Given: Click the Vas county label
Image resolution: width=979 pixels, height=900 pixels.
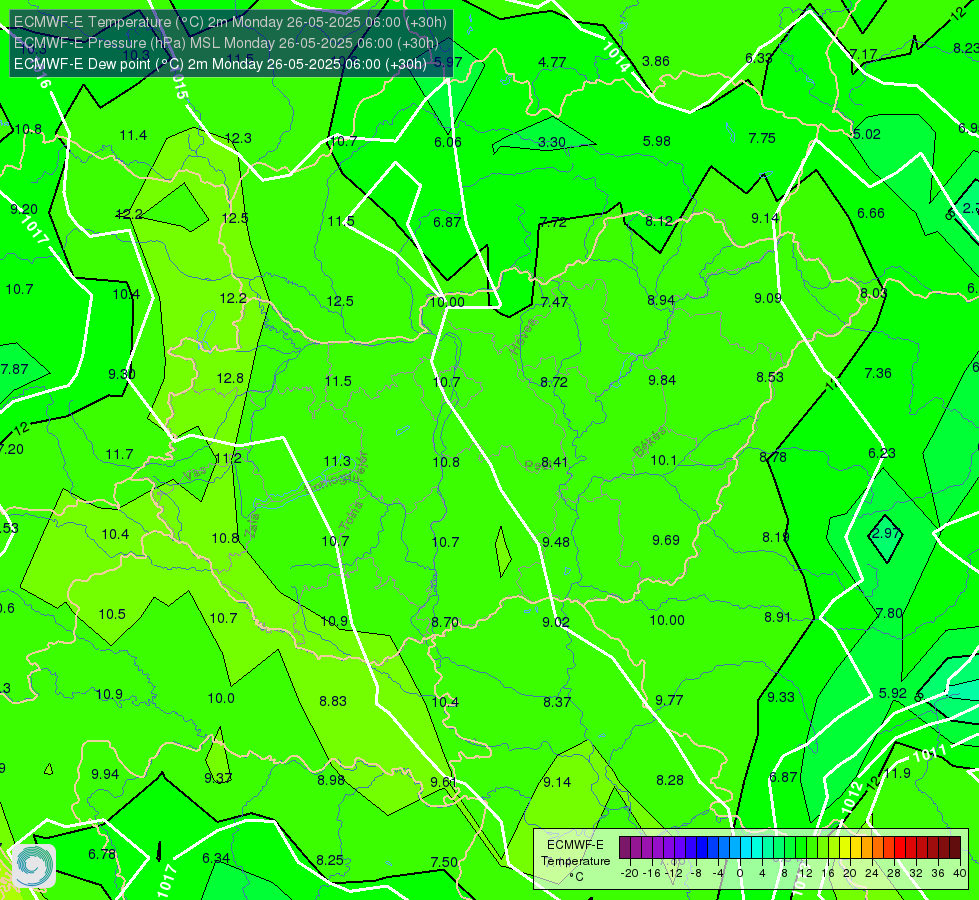Looking at the screenshot, I should tap(195, 475).
